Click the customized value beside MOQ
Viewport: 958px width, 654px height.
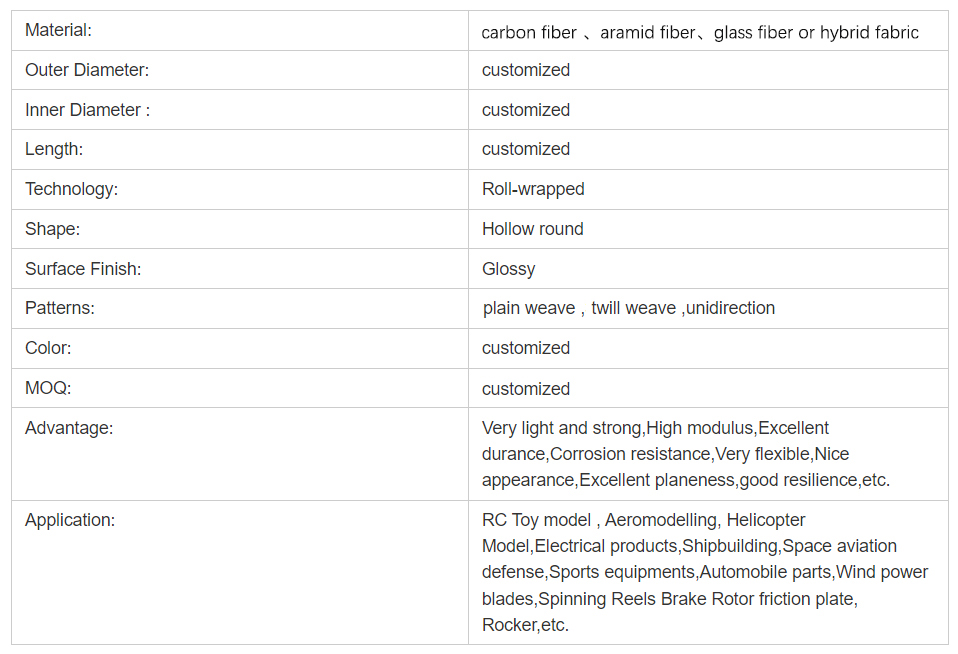point(526,389)
